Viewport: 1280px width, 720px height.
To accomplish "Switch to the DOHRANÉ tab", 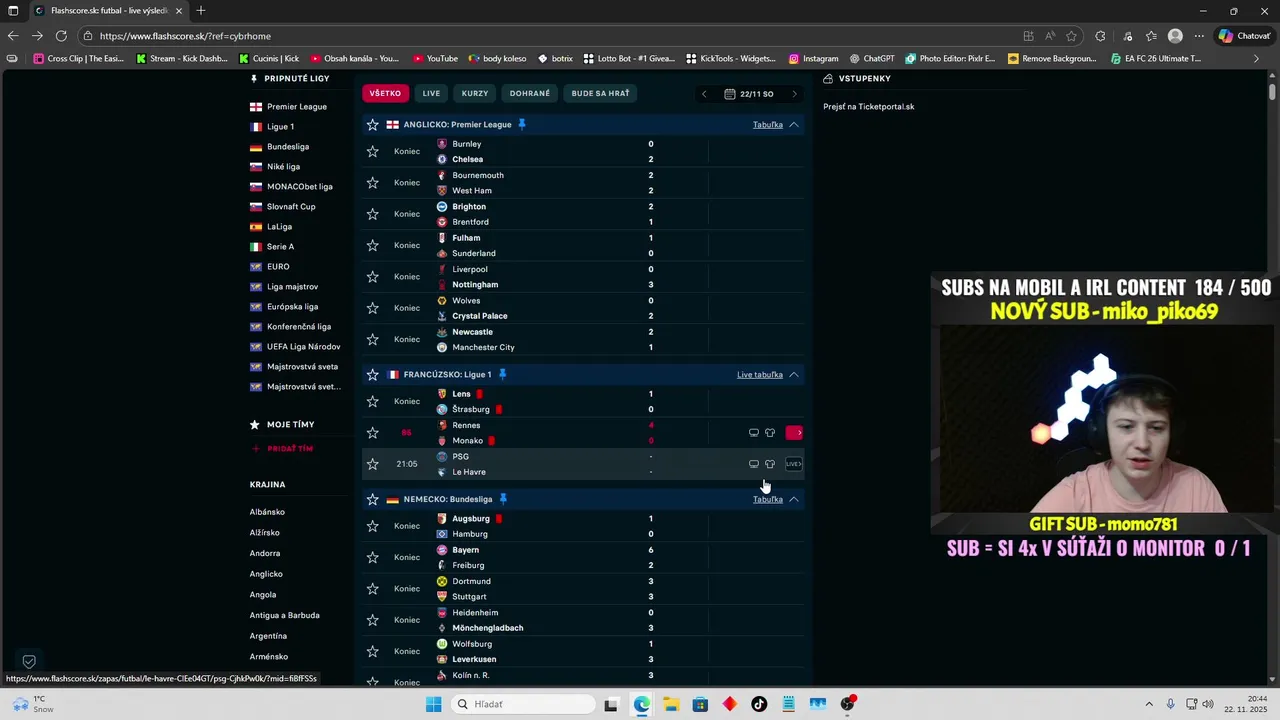I will 530,93.
